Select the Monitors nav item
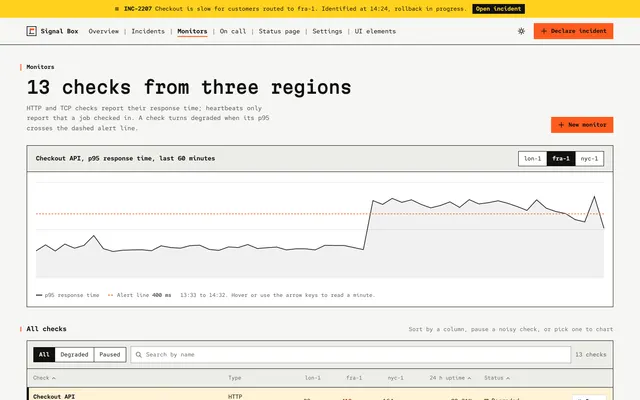The image size is (640, 400). [x=192, y=31]
